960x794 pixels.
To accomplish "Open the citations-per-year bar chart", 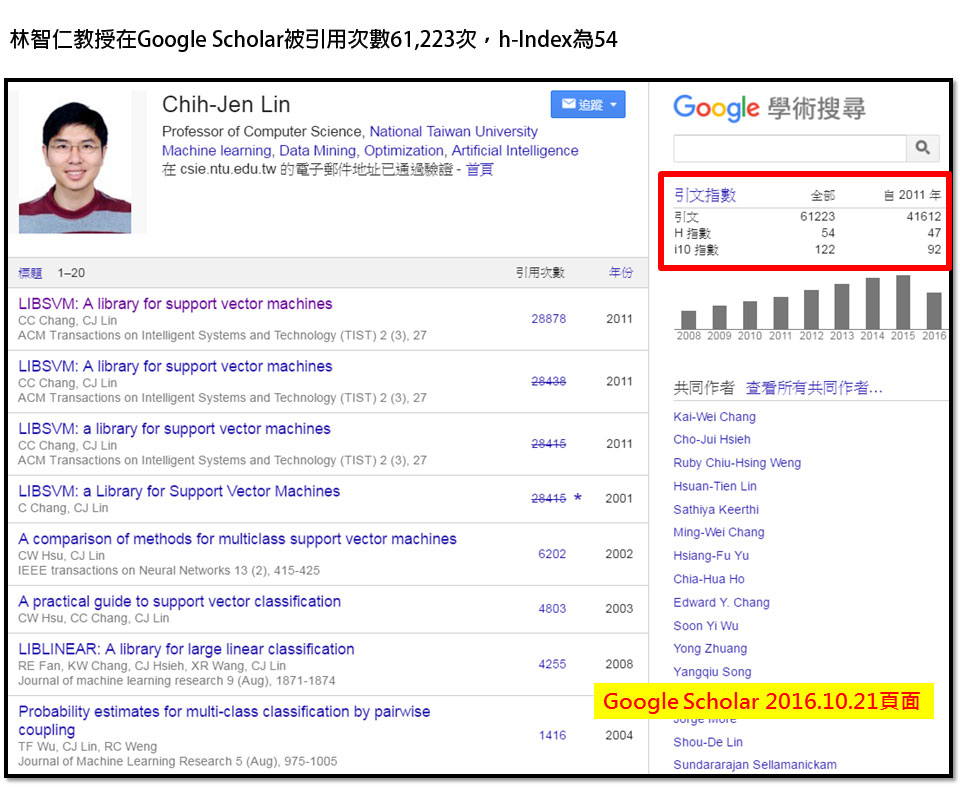I will pyautogui.click(x=811, y=307).
